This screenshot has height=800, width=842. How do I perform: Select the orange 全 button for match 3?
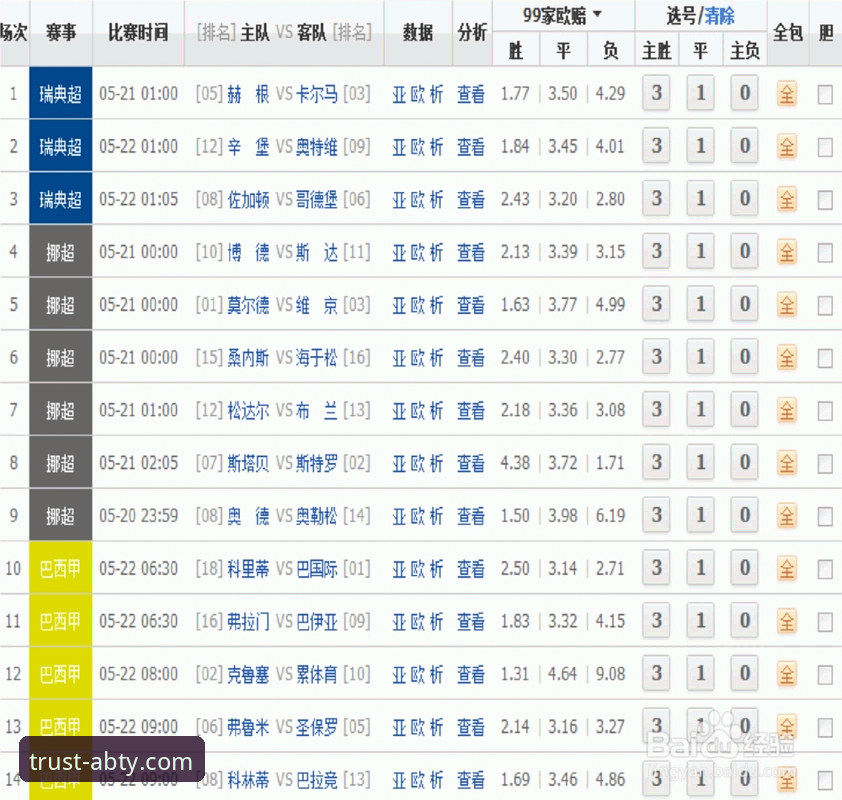tap(787, 200)
